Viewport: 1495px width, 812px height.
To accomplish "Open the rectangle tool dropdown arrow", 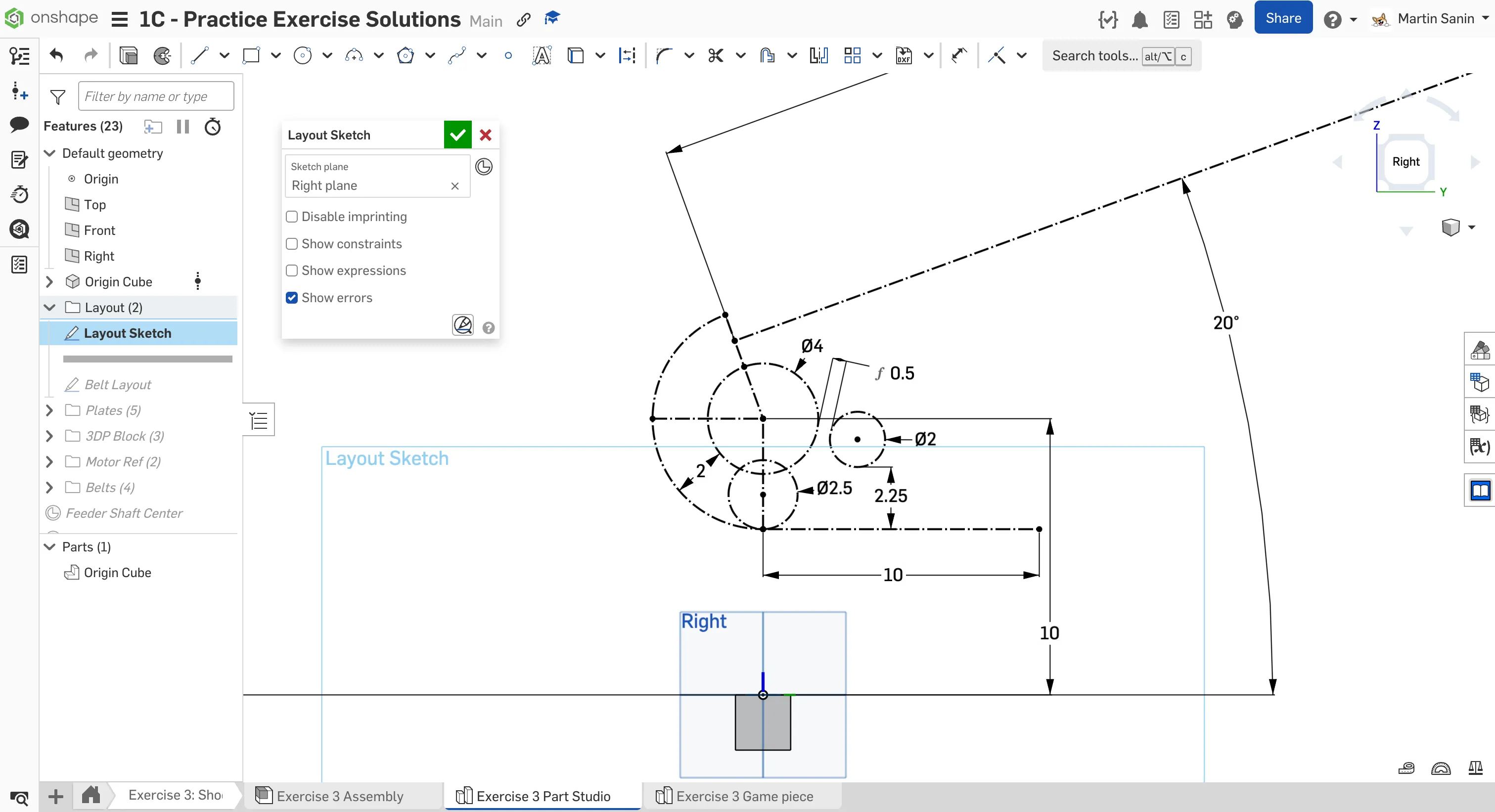I will (275, 56).
